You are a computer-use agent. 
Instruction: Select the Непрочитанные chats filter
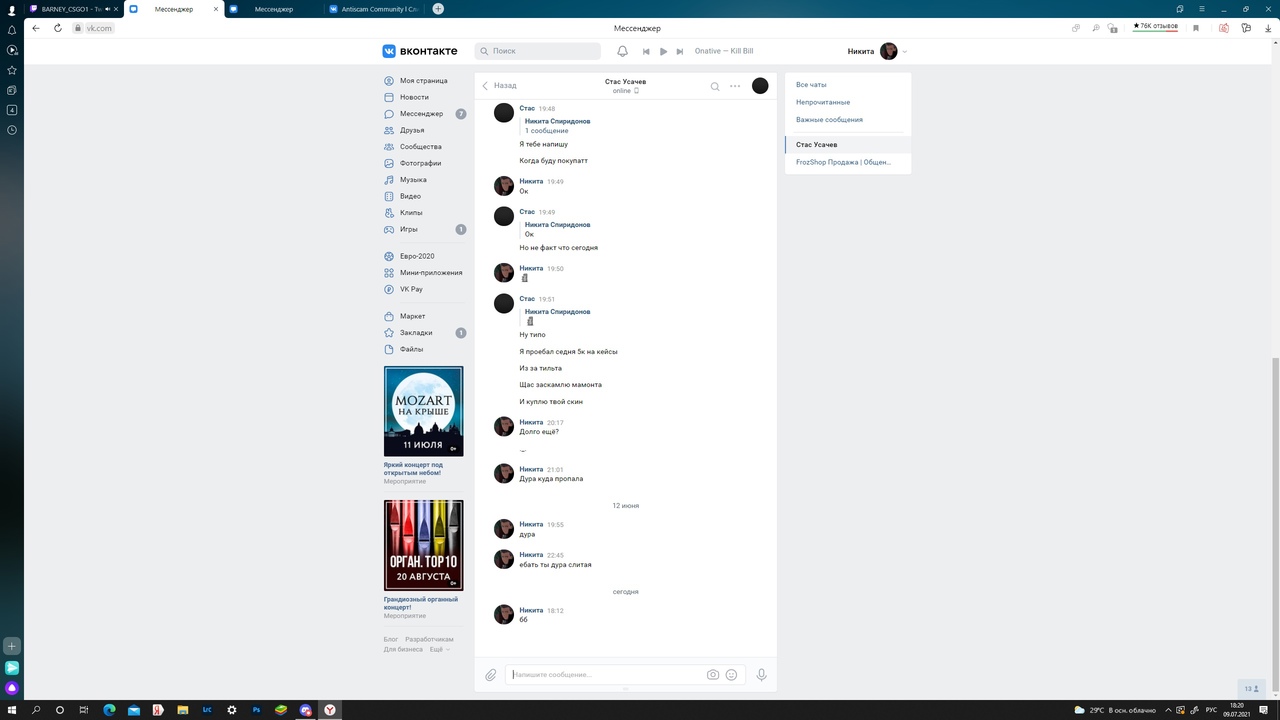[x=823, y=102]
